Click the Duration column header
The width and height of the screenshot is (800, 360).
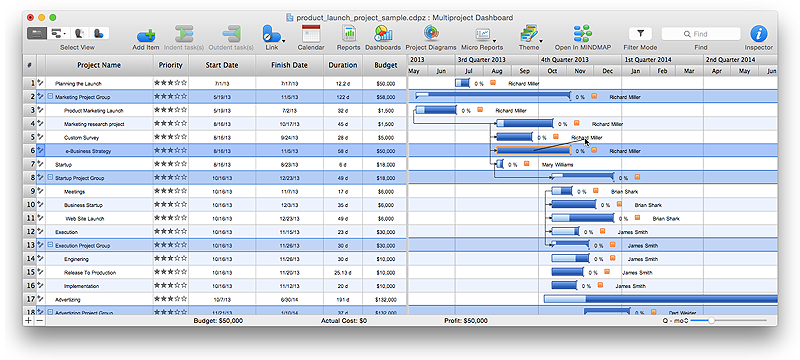(x=343, y=65)
